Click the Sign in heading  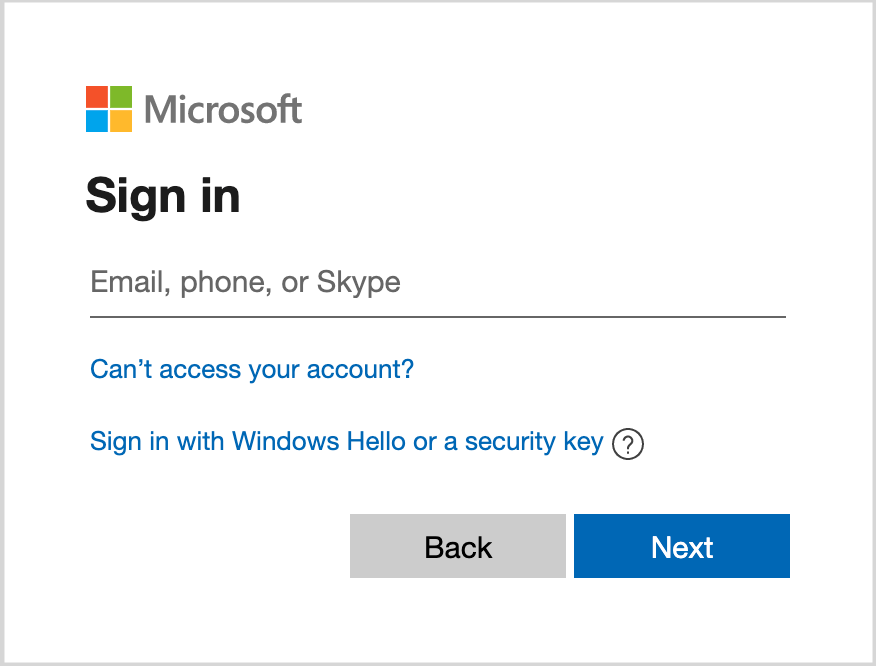click(163, 195)
